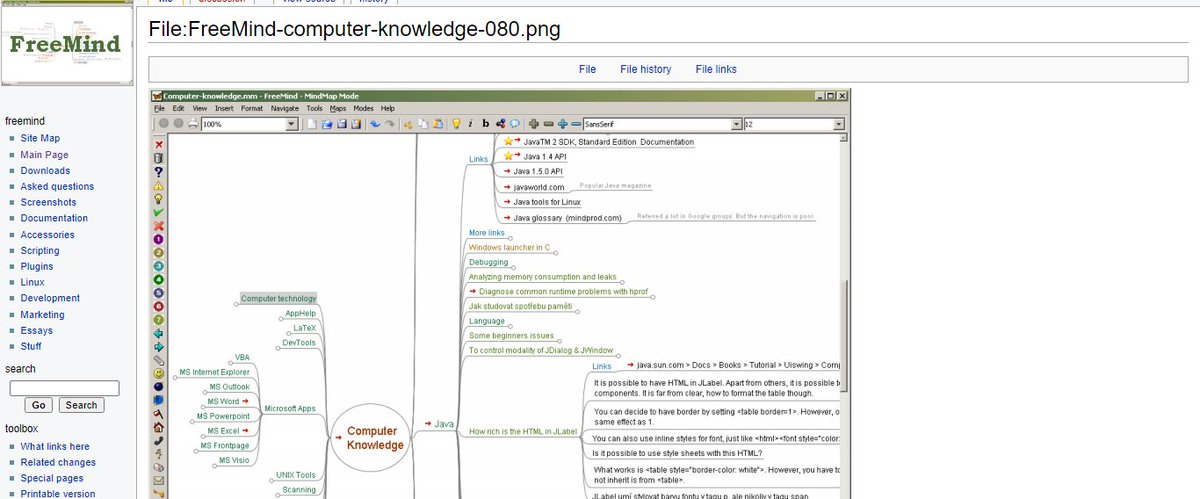Add the blue question mark icon

click(158, 171)
